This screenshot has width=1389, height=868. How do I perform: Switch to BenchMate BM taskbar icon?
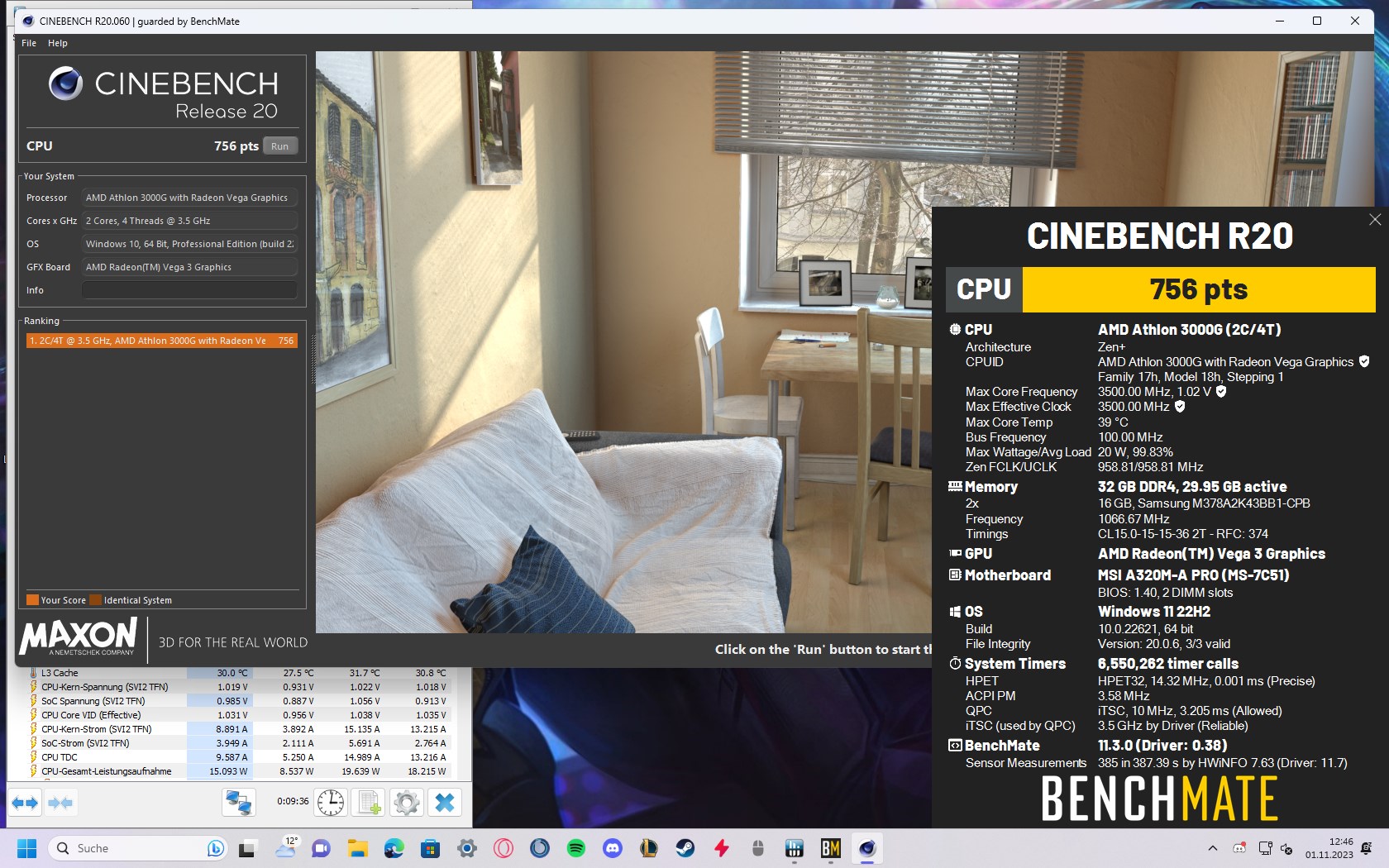point(830,848)
